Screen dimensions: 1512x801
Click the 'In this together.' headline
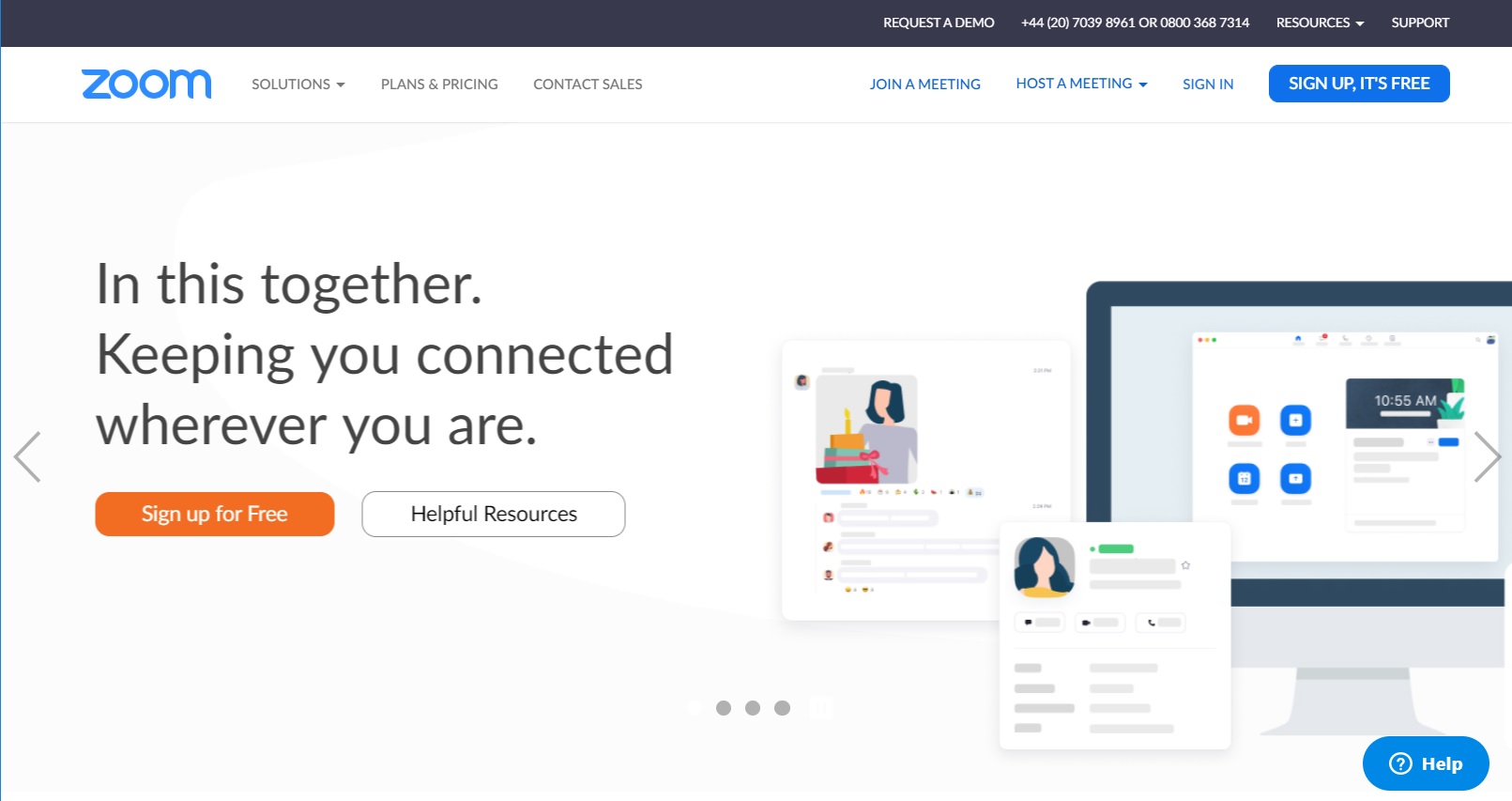(289, 284)
